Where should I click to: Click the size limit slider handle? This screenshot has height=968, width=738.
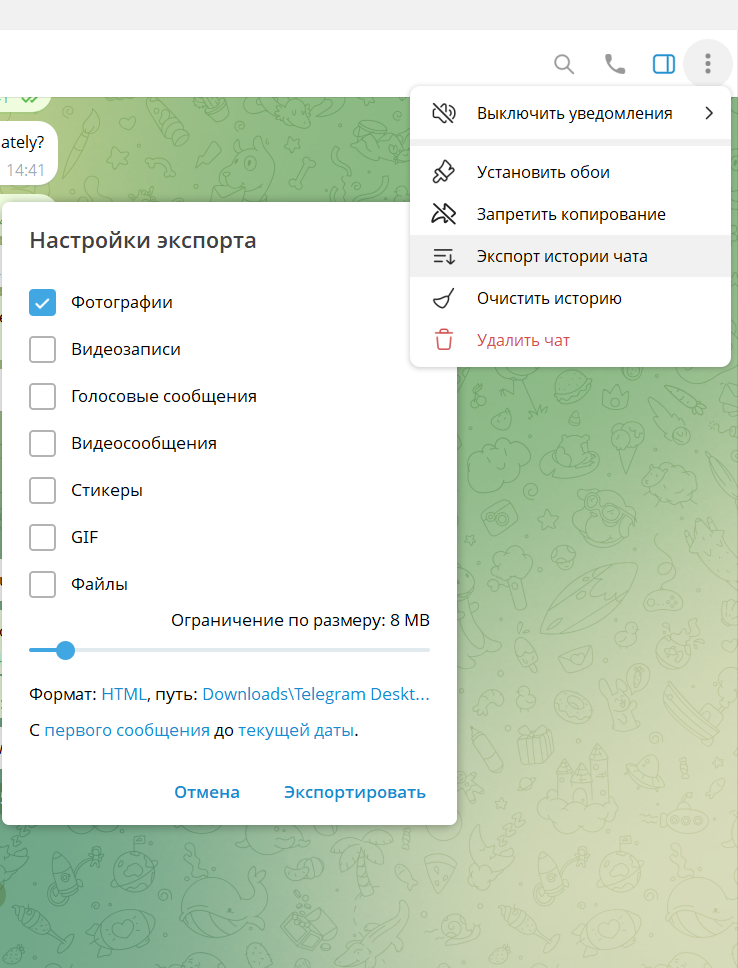tap(65, 650)
